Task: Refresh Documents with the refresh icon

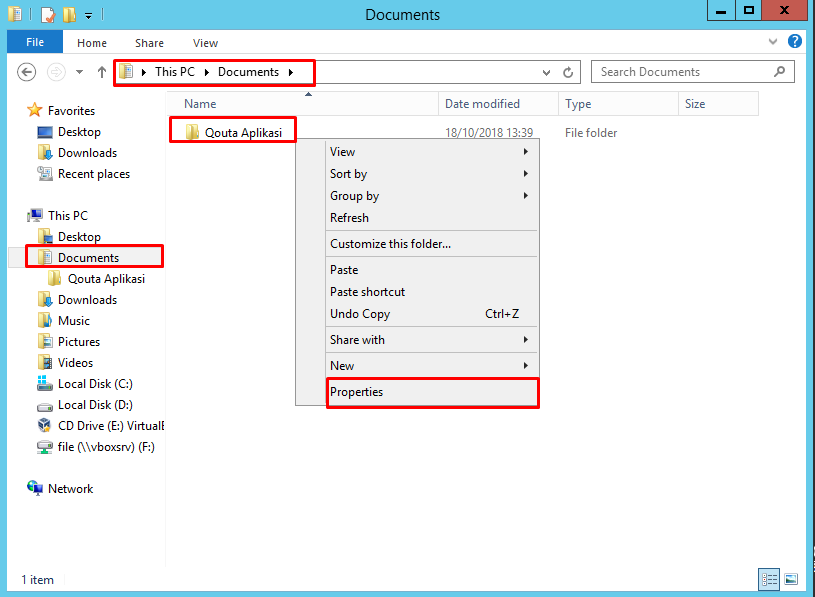Action: [x=568, y=72]
